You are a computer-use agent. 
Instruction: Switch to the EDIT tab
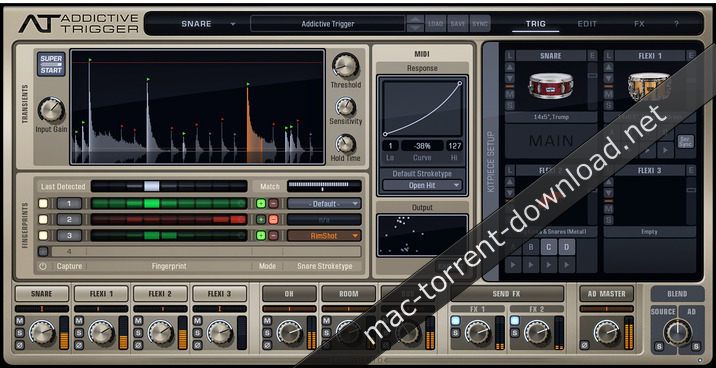[x=587, y=24]
